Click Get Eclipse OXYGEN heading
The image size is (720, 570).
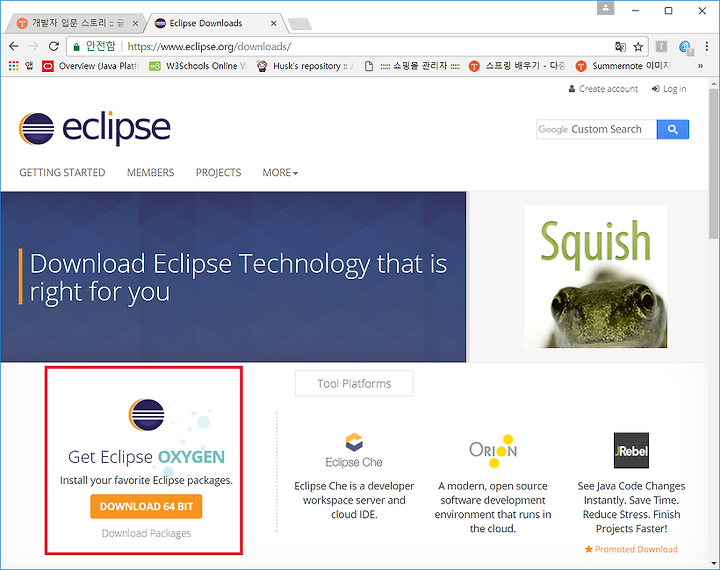coord(146,457)
